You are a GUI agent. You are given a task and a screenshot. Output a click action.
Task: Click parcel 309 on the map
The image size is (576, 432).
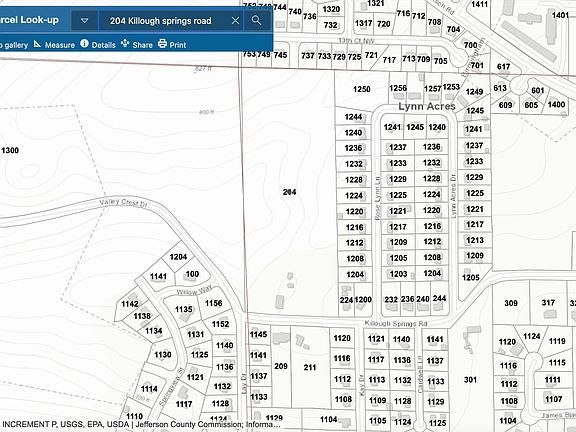coord(511,303)
